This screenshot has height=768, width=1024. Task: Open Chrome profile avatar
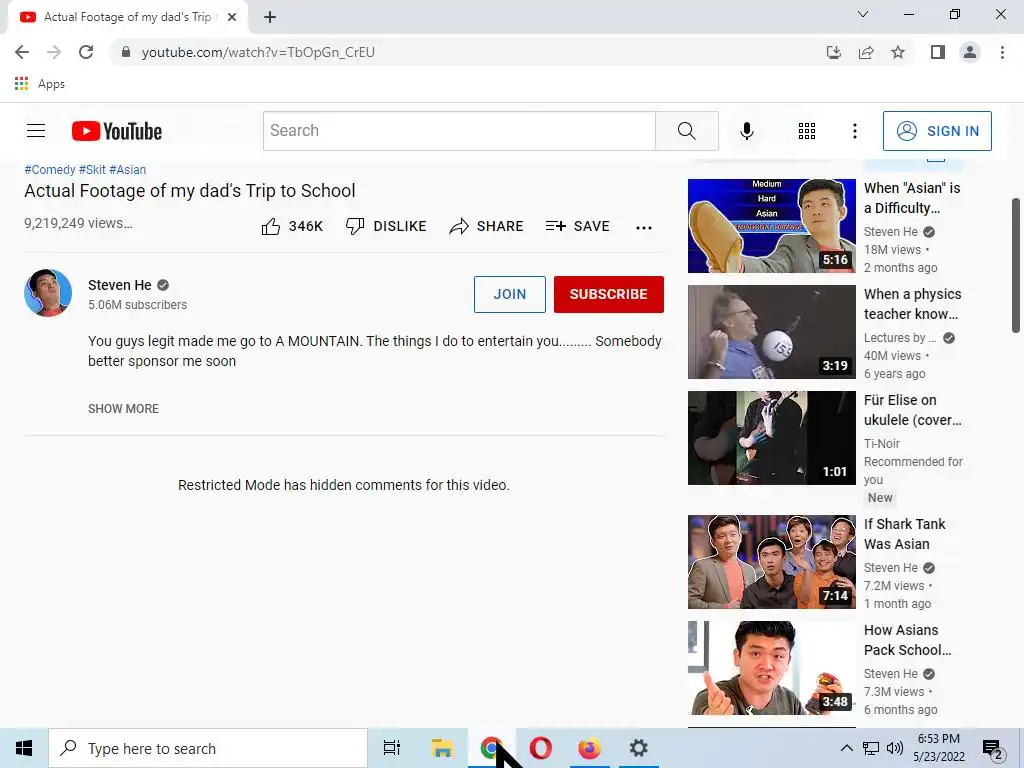[970, 52]
